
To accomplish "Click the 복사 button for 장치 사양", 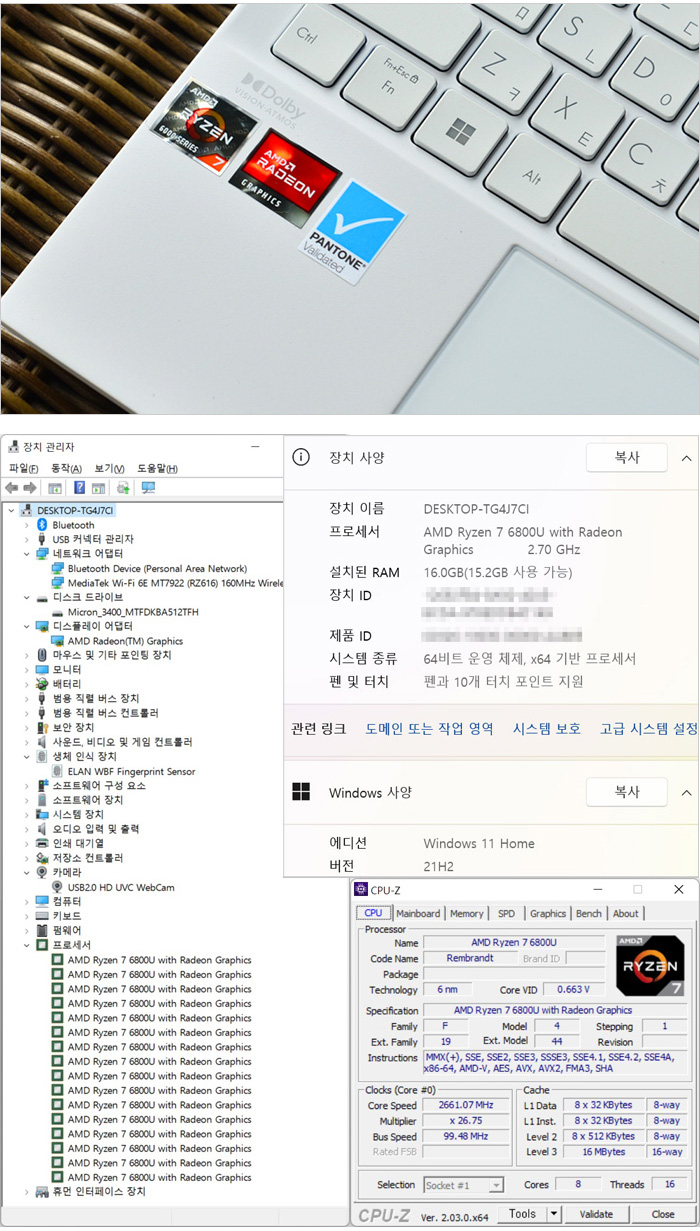I will point(626,457).
